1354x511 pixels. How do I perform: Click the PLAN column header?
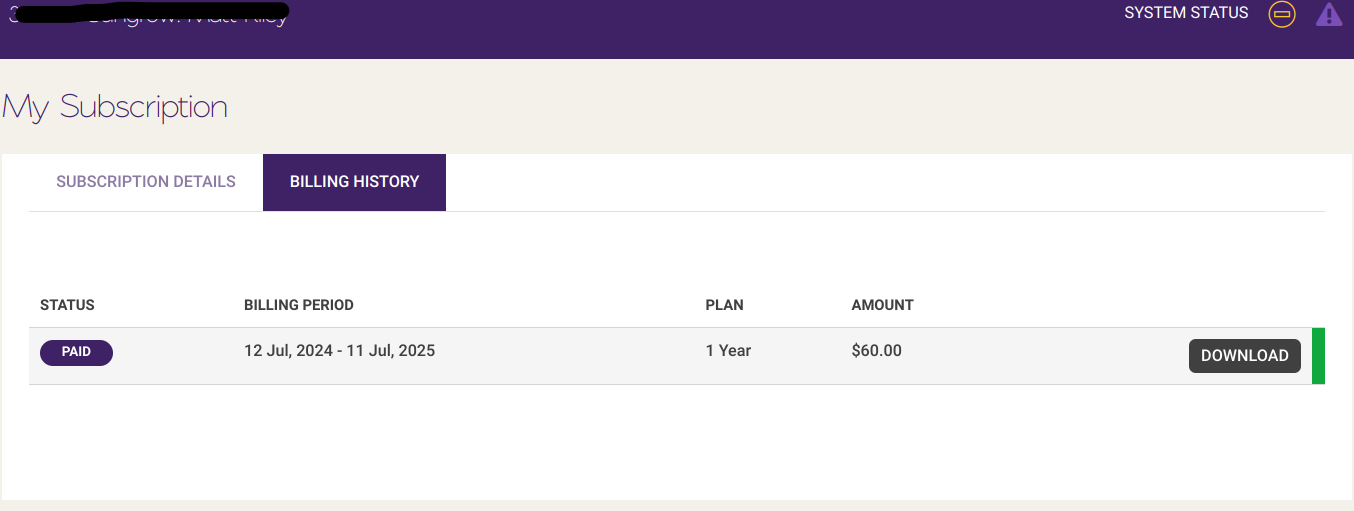click(x=724, y=305)
